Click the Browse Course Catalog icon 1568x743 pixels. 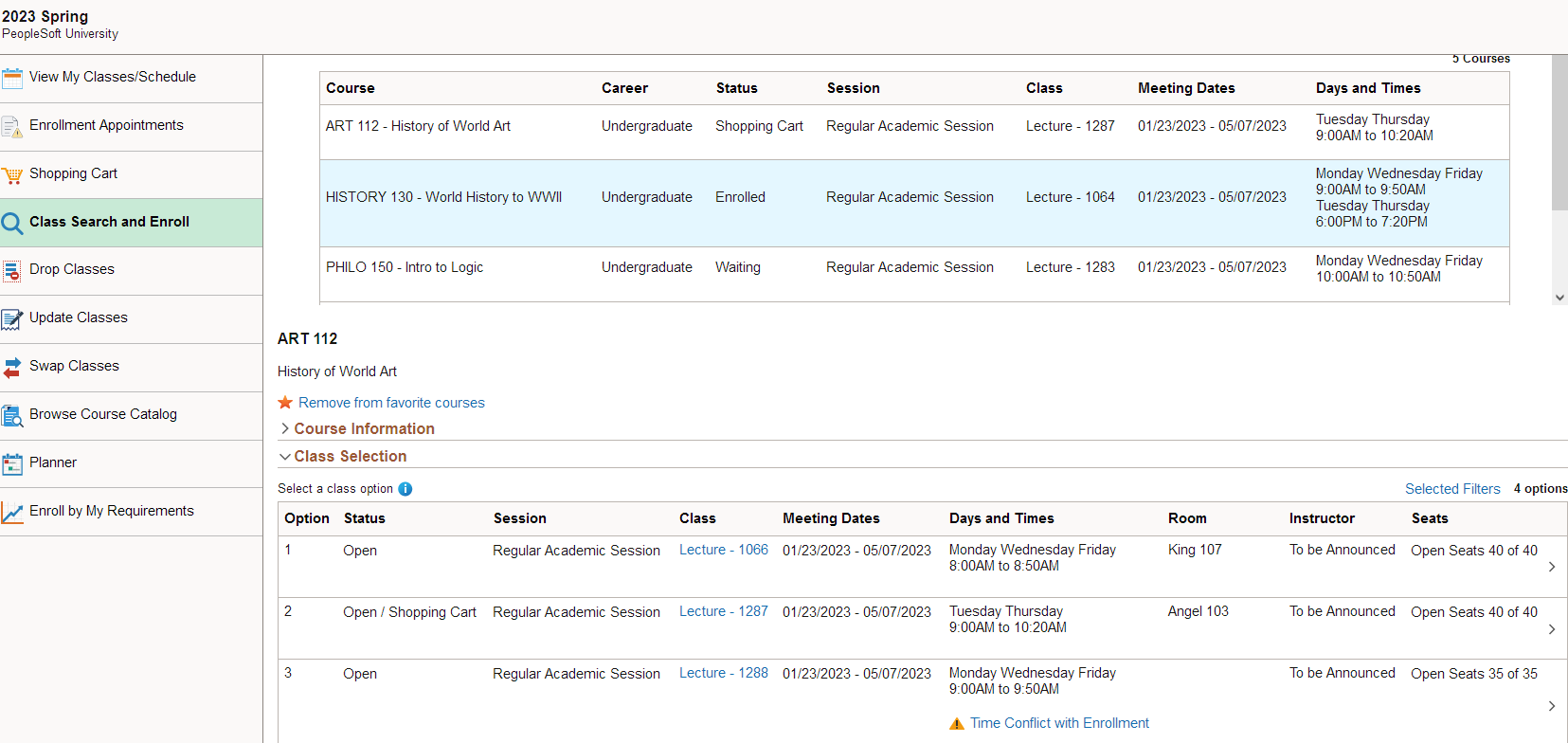pyautogui.click(x=12, y=416)
